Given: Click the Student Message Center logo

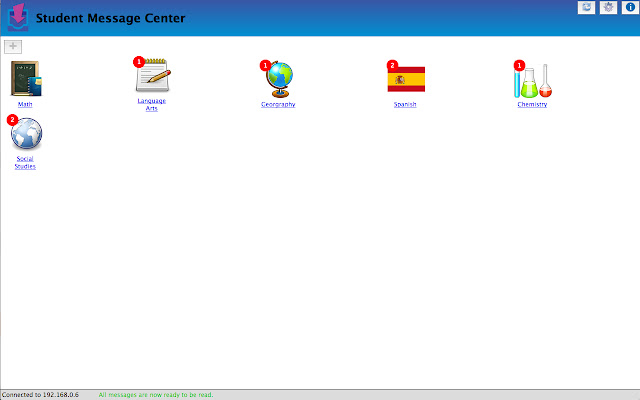Looking at the screenshot, I should 18,17.
